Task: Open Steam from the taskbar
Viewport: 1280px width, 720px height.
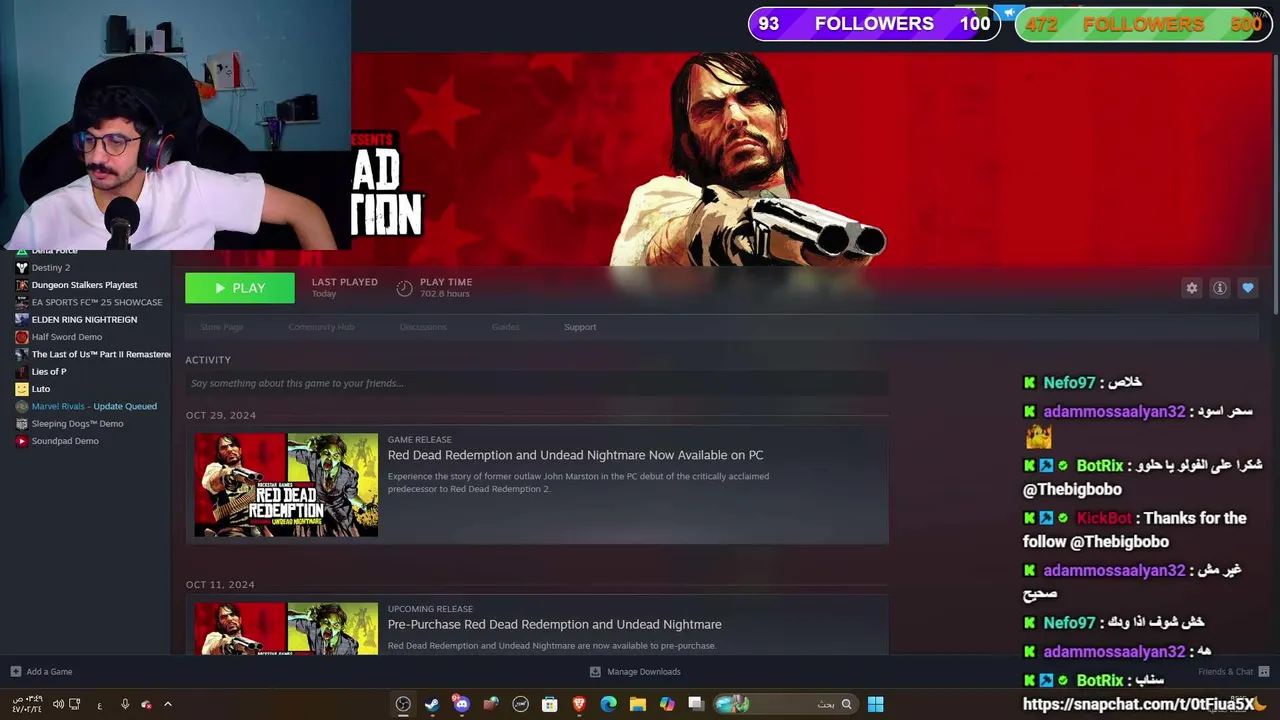Action: [x=432, y=704]
